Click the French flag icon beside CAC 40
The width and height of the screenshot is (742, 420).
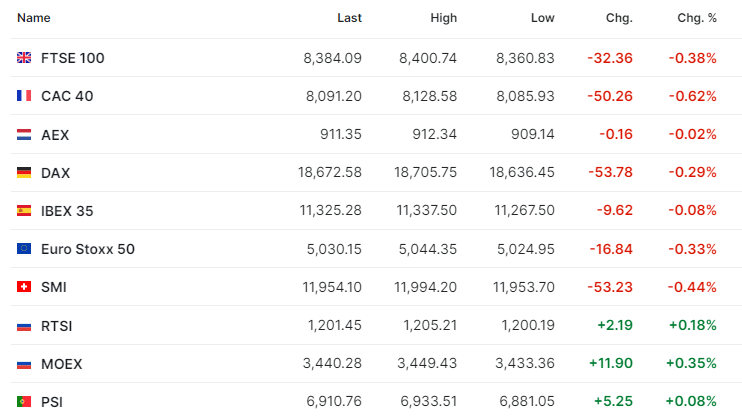pyautogui.click(x=24, y=96)
